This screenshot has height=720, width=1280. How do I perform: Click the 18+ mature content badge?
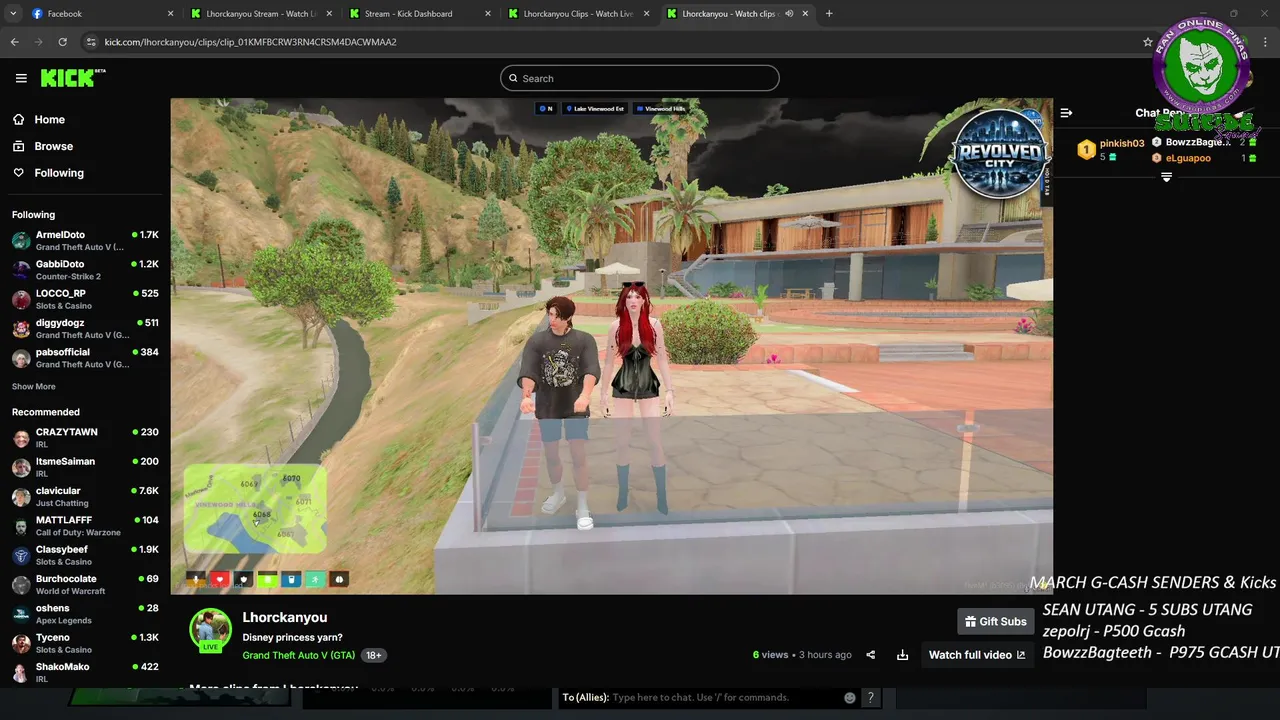tap(373, 655)
